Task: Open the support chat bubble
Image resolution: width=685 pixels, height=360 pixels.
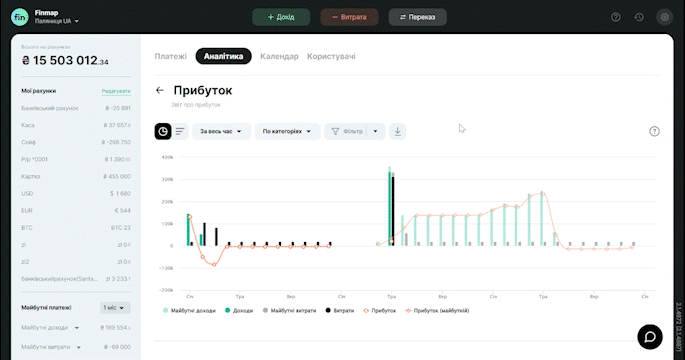Action: click(650, 337)
